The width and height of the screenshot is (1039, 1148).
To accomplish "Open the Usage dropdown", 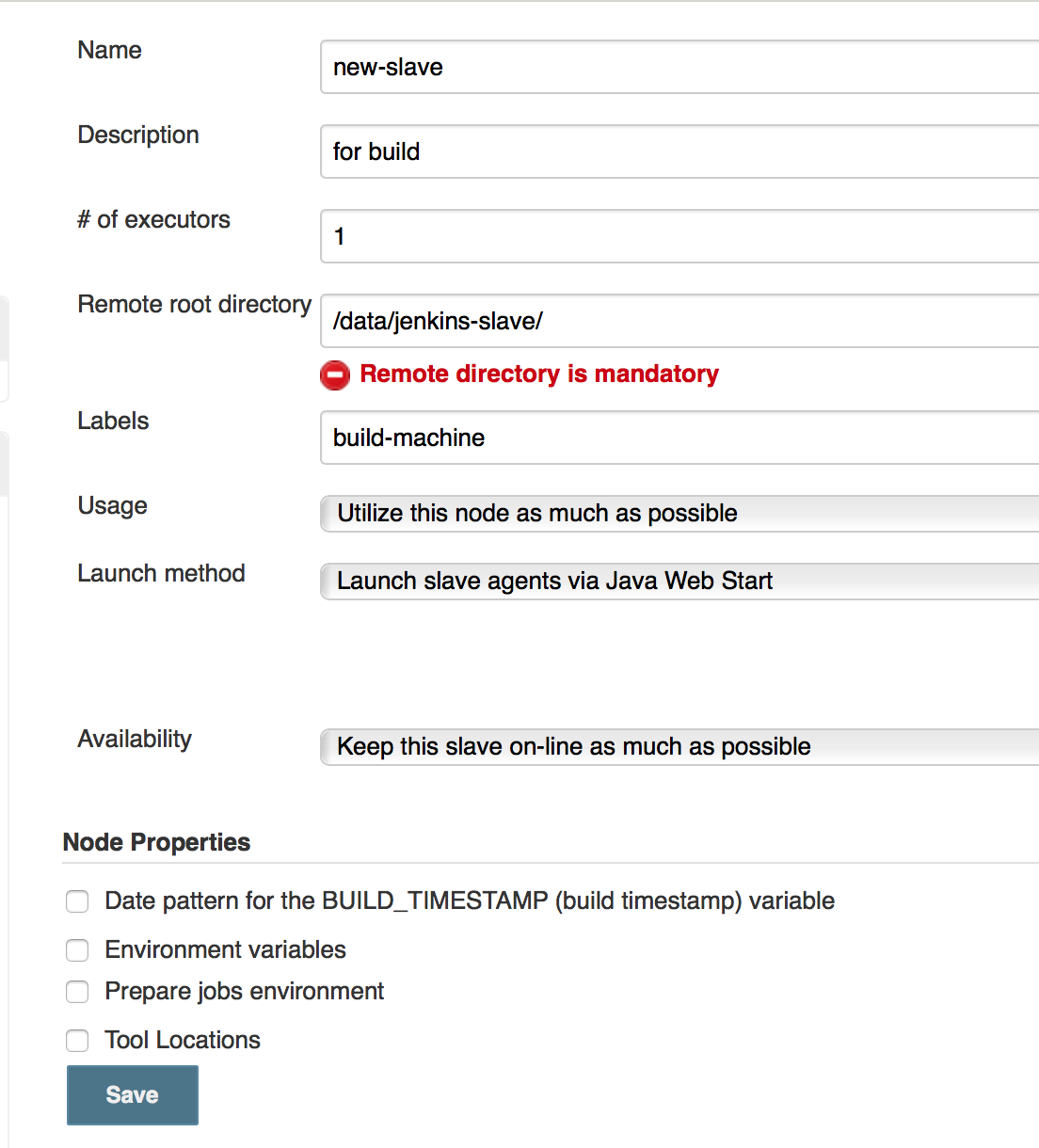I will point(679,514).
